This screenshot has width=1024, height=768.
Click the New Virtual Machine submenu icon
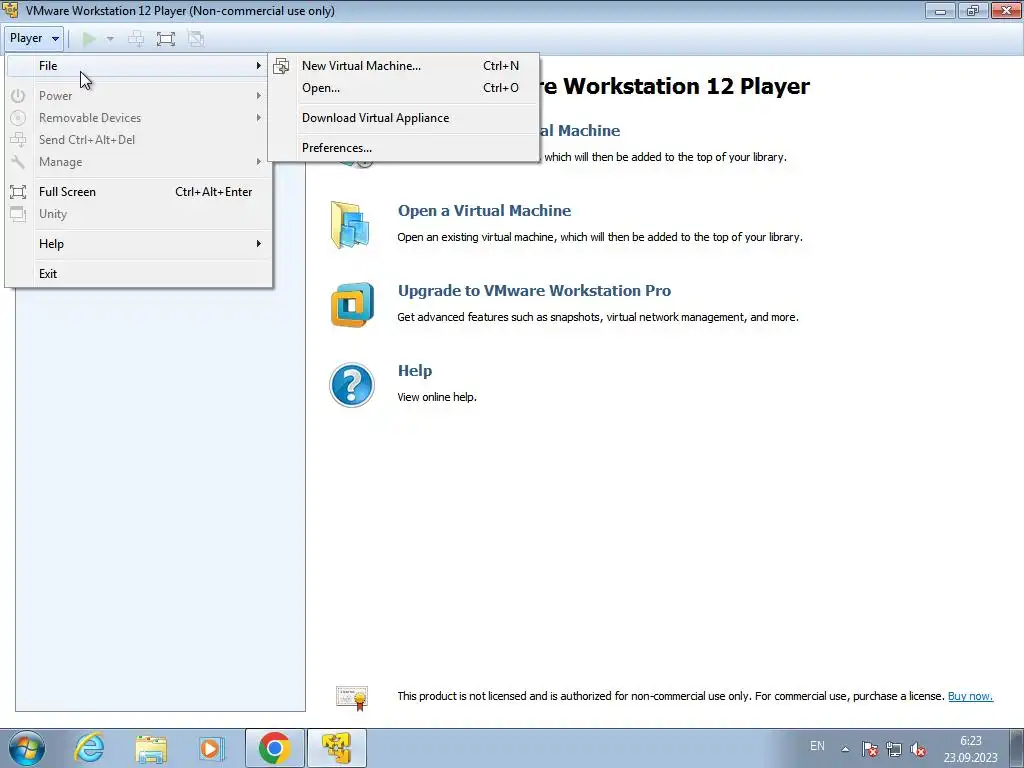[281, 66]
